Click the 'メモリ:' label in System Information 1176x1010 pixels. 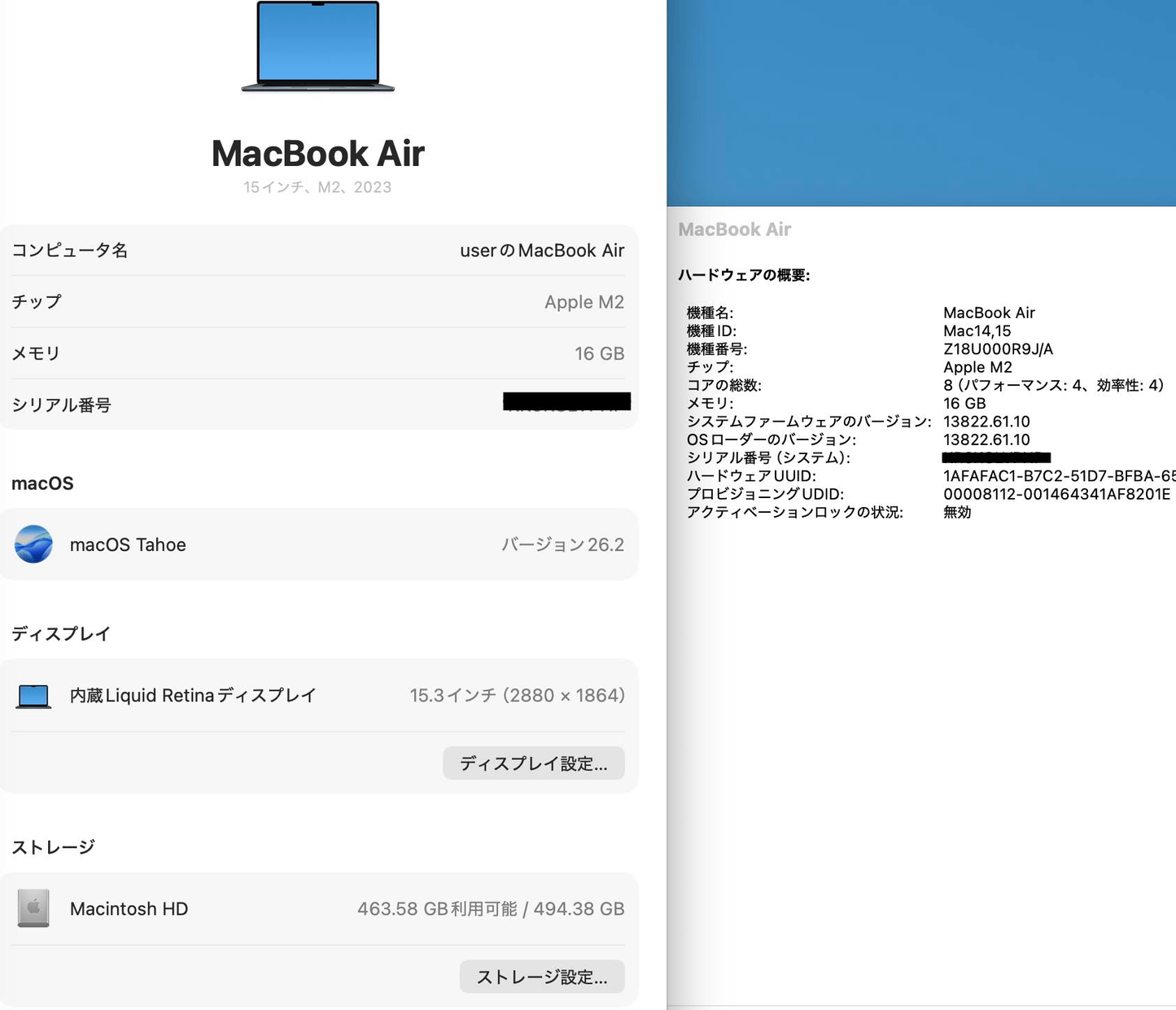click(710, 403)
